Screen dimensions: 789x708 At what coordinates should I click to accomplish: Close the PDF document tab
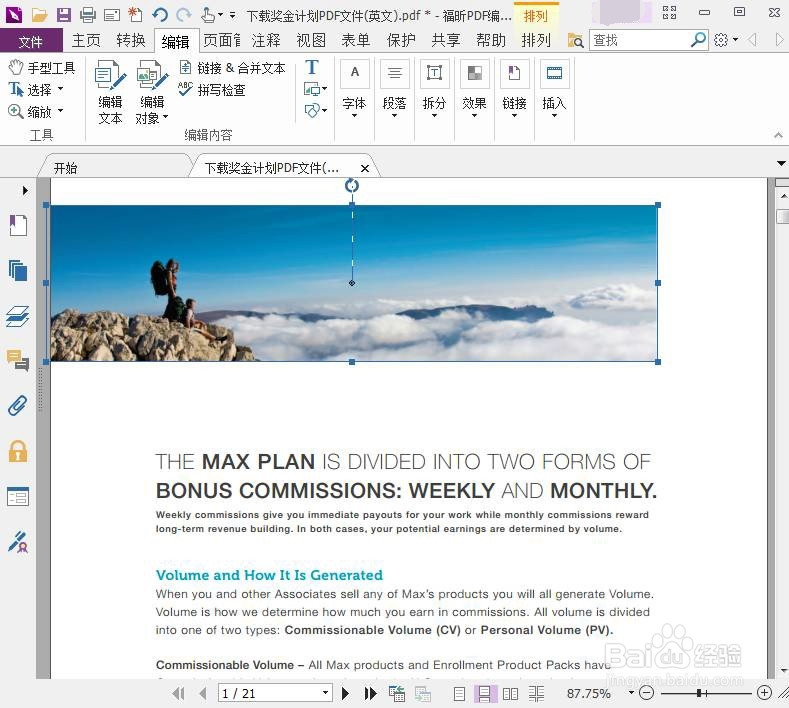pos(365,169)
